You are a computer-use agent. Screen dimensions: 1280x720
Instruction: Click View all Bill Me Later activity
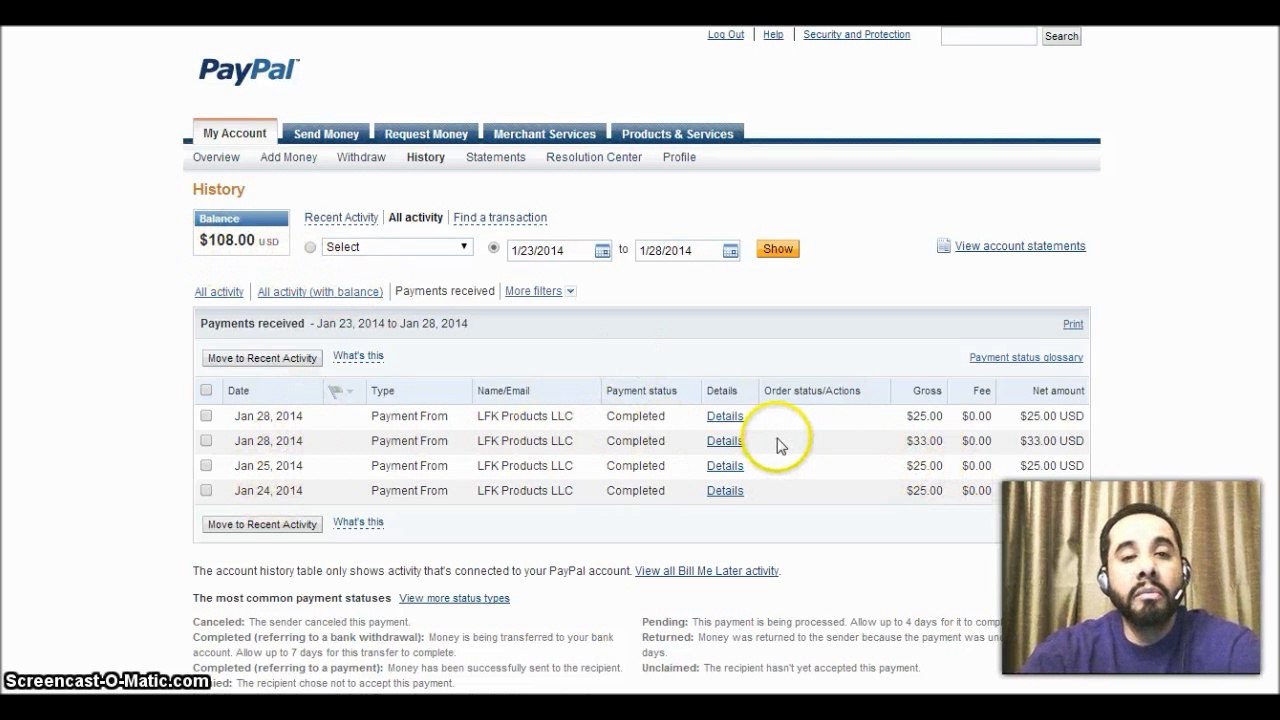pyautogui.click(x=707, y=571)
